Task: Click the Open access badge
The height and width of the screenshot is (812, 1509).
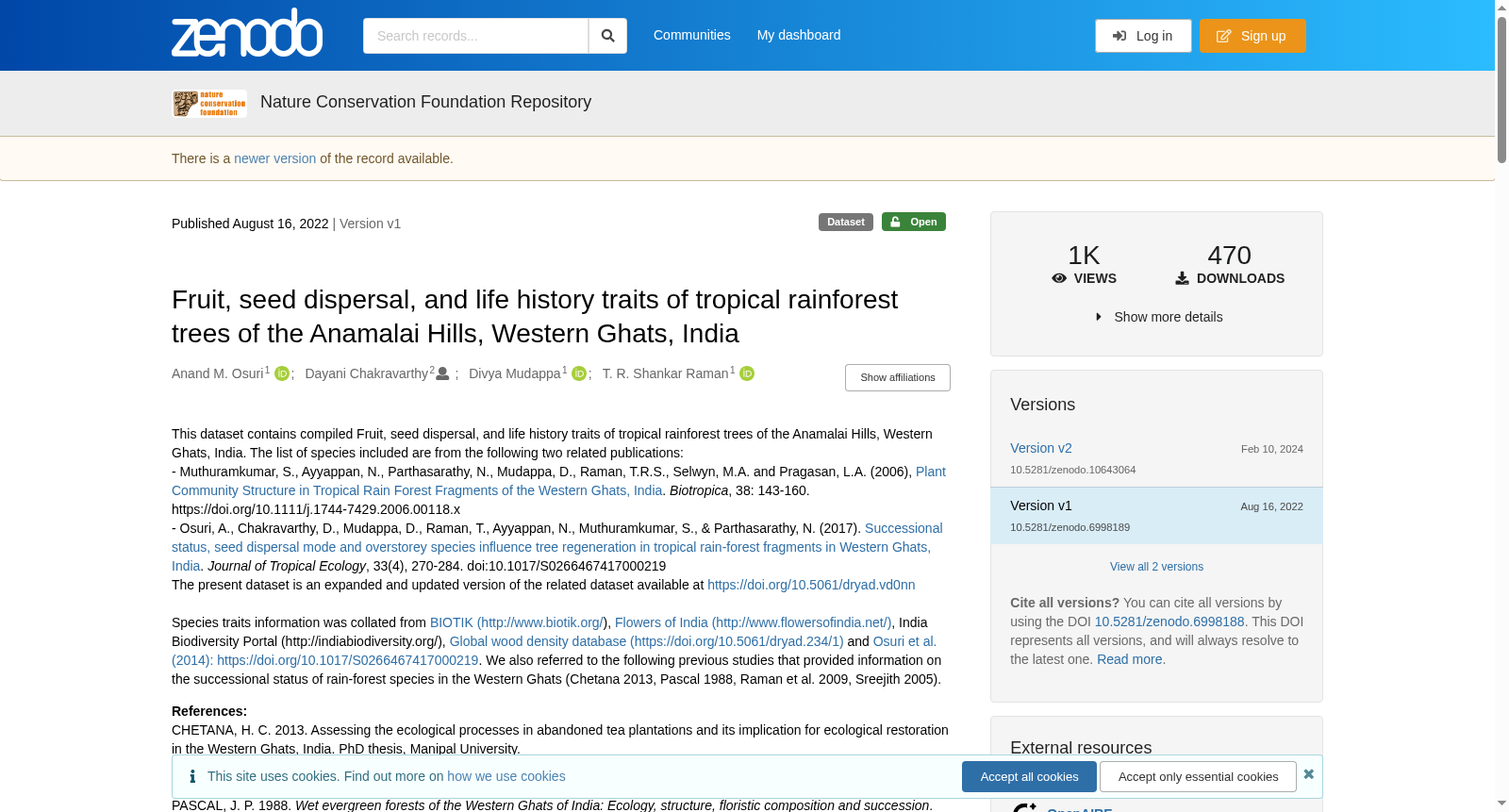Action: pos(914,222)
